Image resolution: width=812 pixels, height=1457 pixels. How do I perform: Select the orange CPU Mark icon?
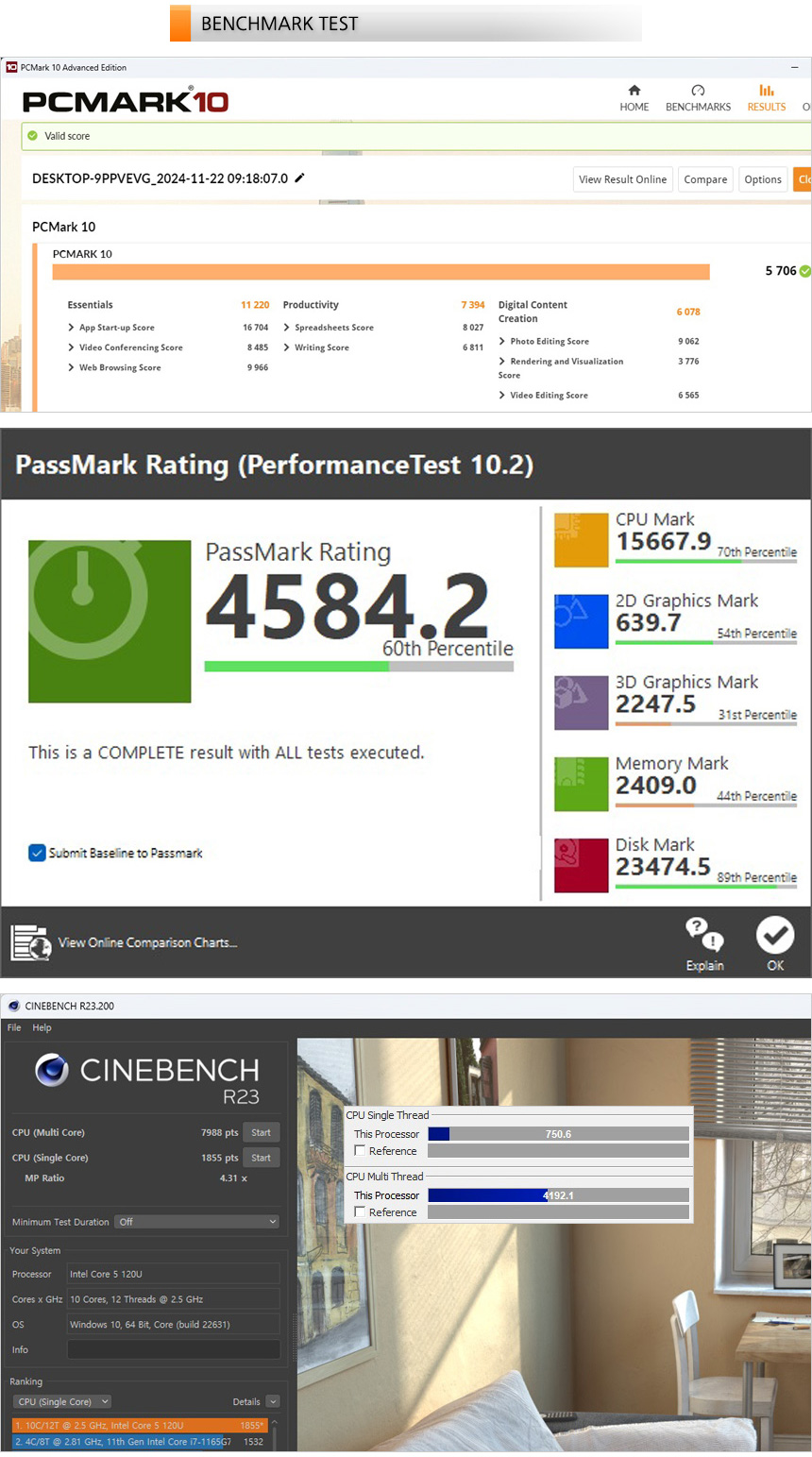[x=581, y=540]
